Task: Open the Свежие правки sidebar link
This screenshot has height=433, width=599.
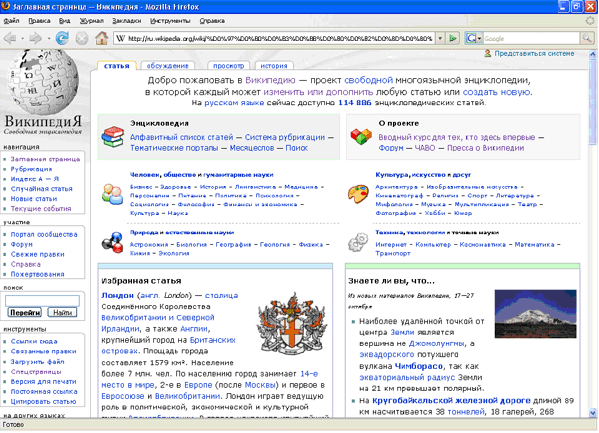Action: click(x=37, y=254)
